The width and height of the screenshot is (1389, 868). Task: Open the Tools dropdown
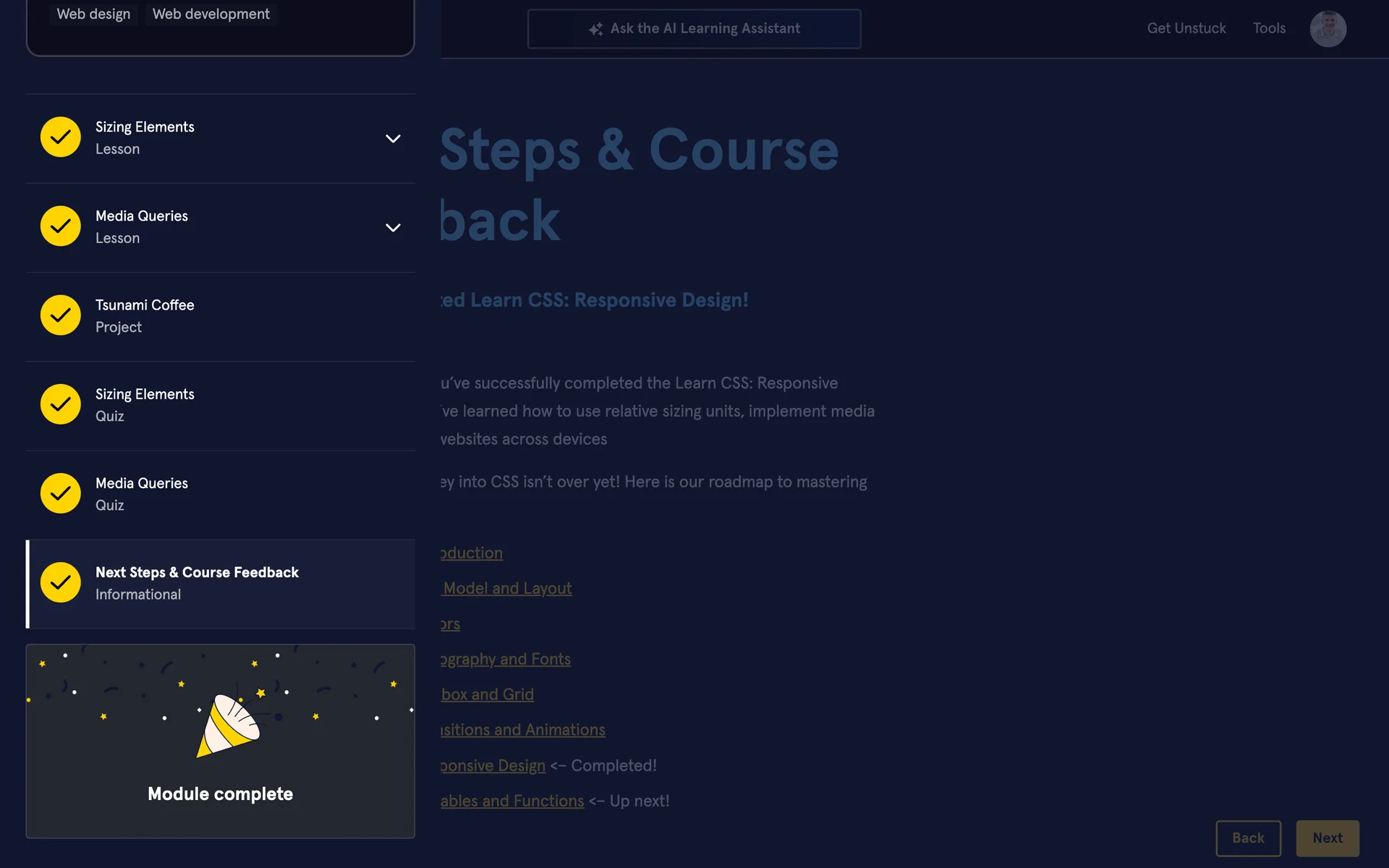(1269, 29)
